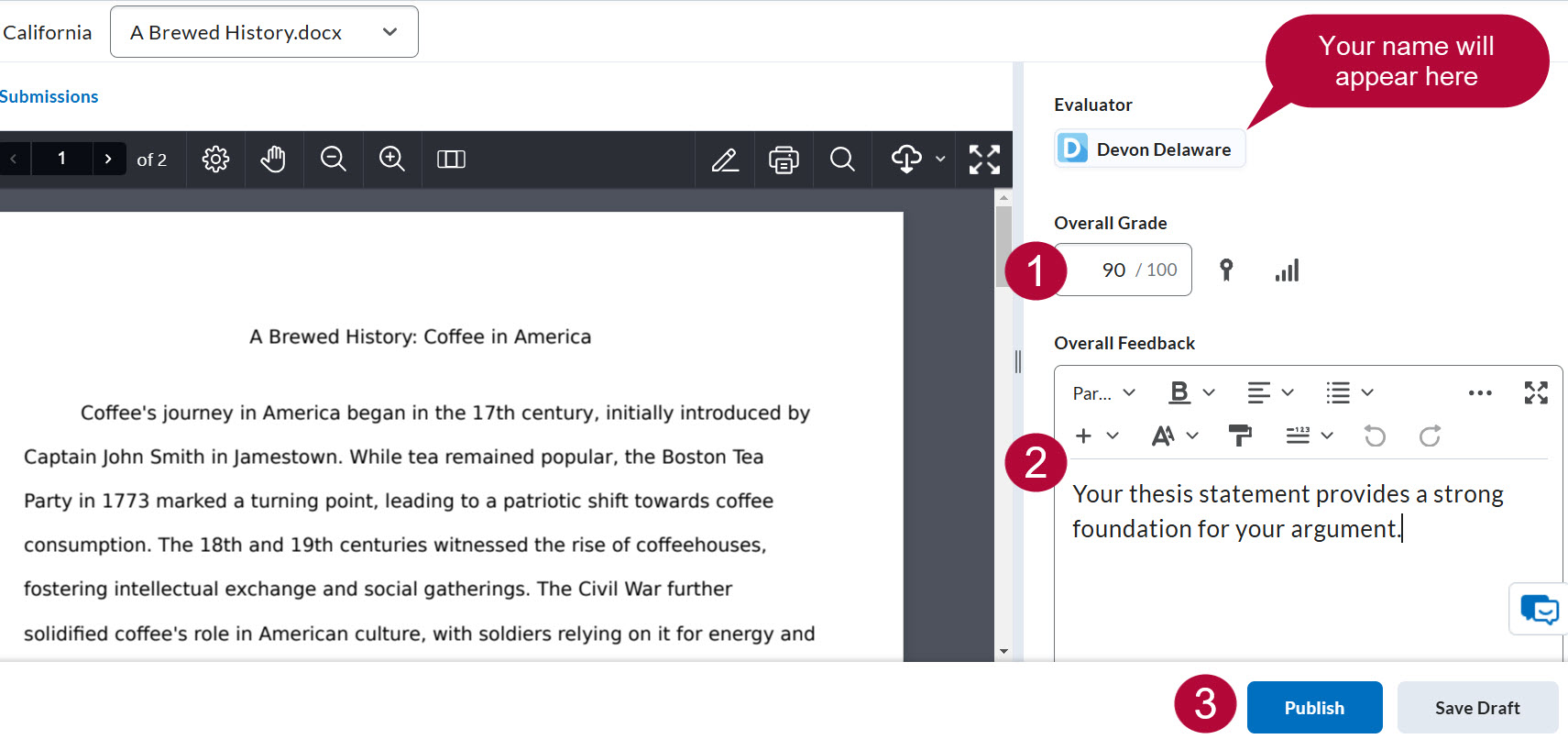Click the page number field

pos(61,159)
